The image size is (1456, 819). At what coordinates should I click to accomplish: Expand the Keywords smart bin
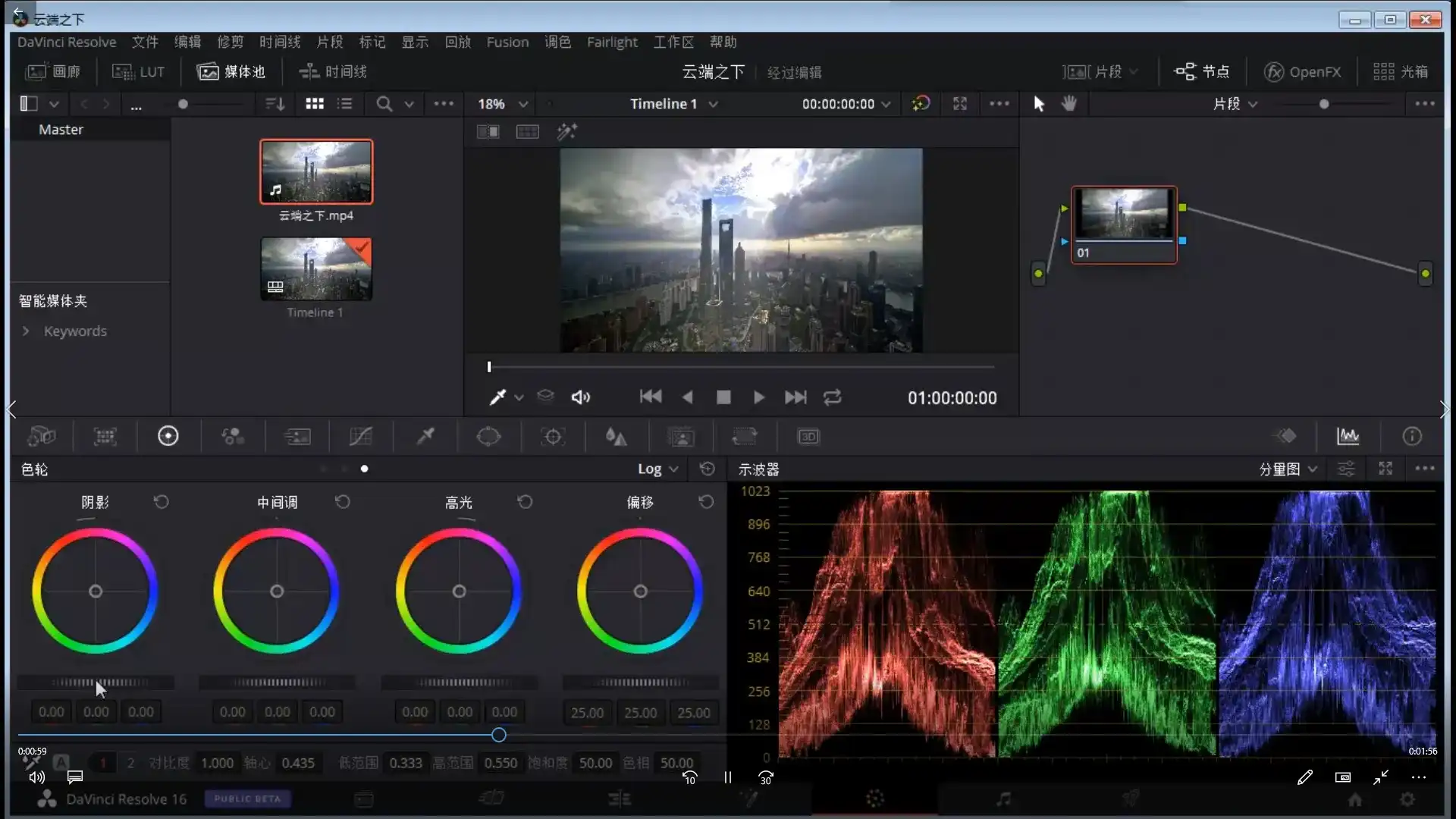coord(26,331)
